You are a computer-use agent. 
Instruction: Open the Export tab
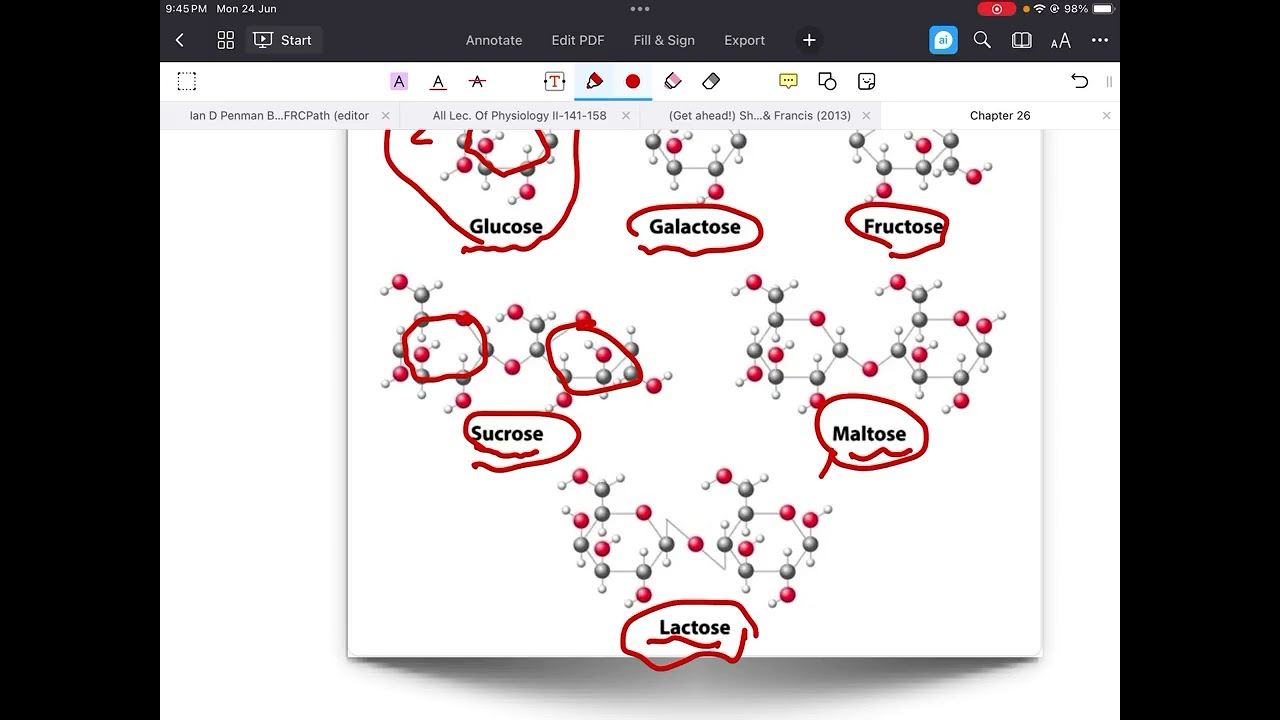pos(744,40)
